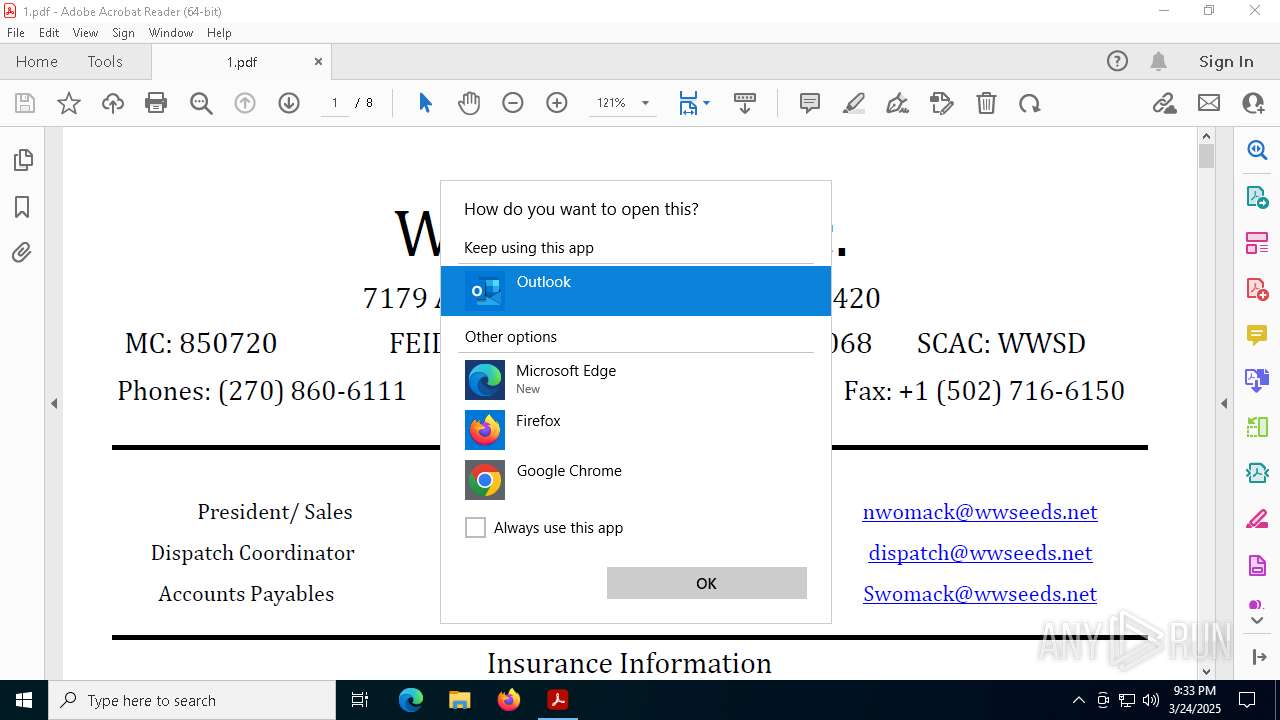The width and height of the screenshot is (1280, 720).
Task: Add a sticky note comment
Action: coord(810,103)
